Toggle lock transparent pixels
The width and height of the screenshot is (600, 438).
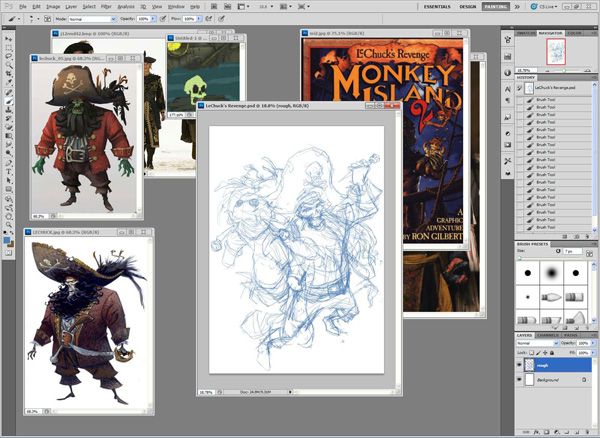pos(532,352)
